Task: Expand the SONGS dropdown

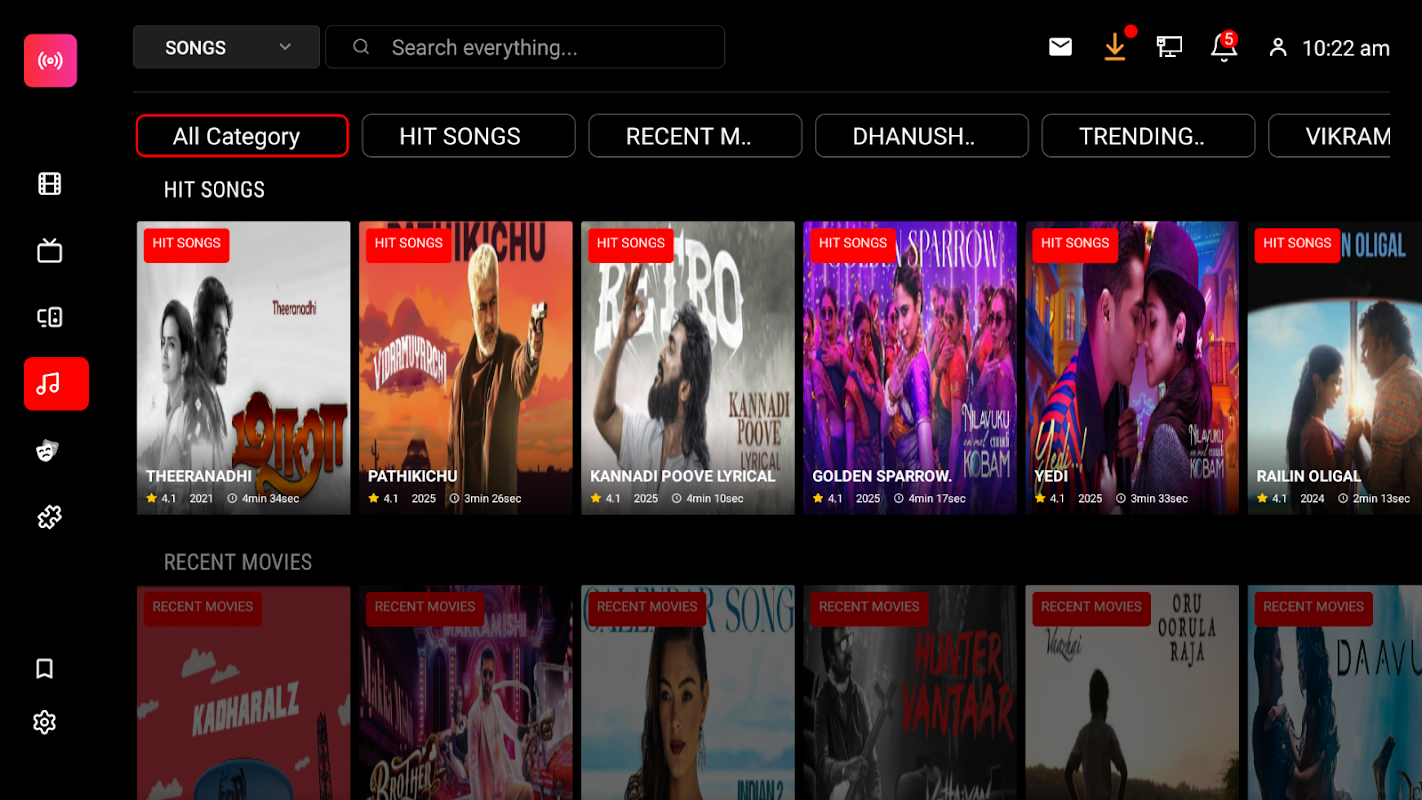Action: click(x=226, y=47)
